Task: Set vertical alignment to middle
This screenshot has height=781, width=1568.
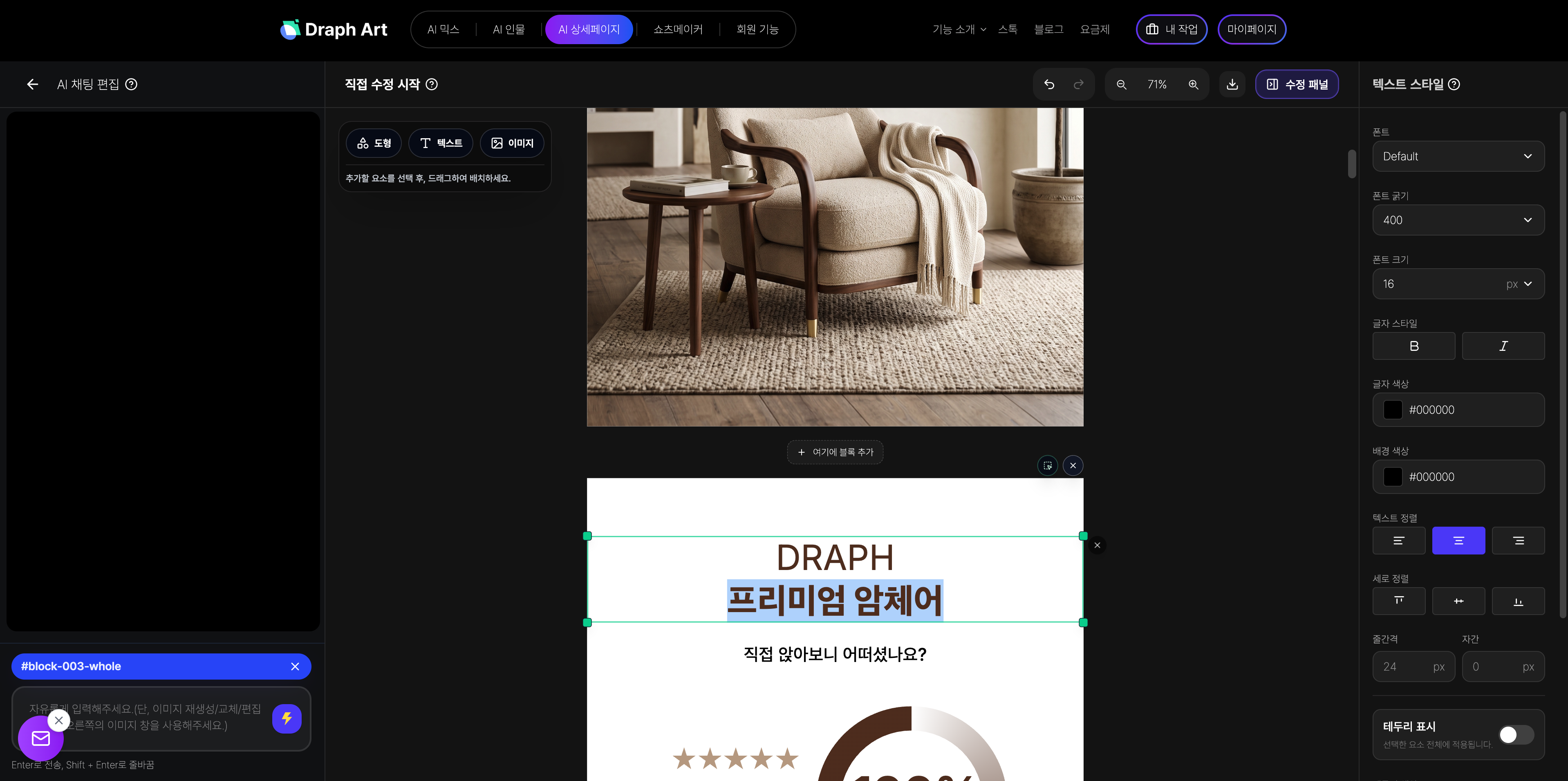Action: point(1458,601)
